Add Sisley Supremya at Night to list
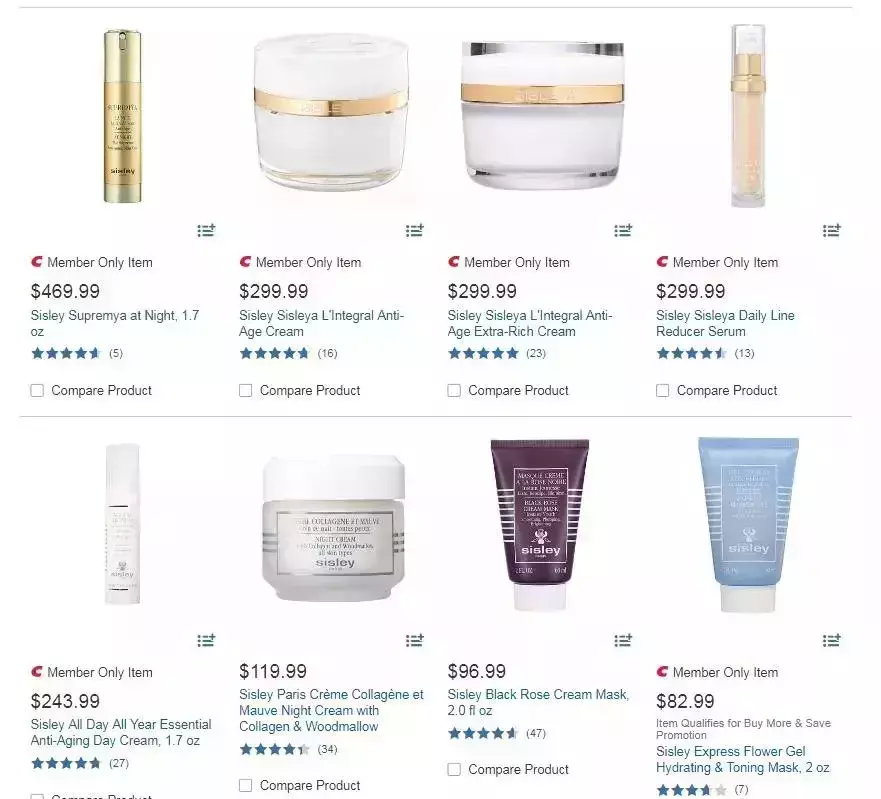This screenshot has height=799, width=881. 206,230
